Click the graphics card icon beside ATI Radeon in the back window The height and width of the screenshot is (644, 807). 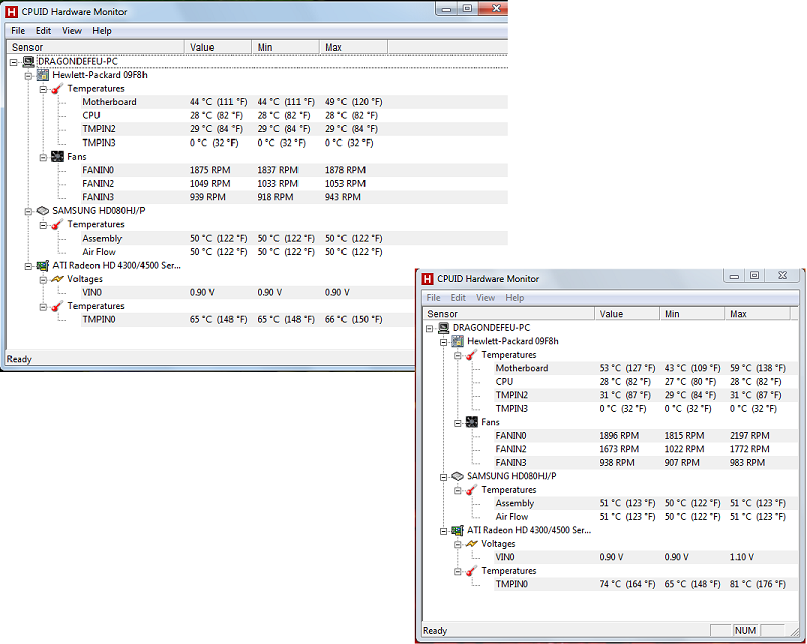(x=43, y=266)
